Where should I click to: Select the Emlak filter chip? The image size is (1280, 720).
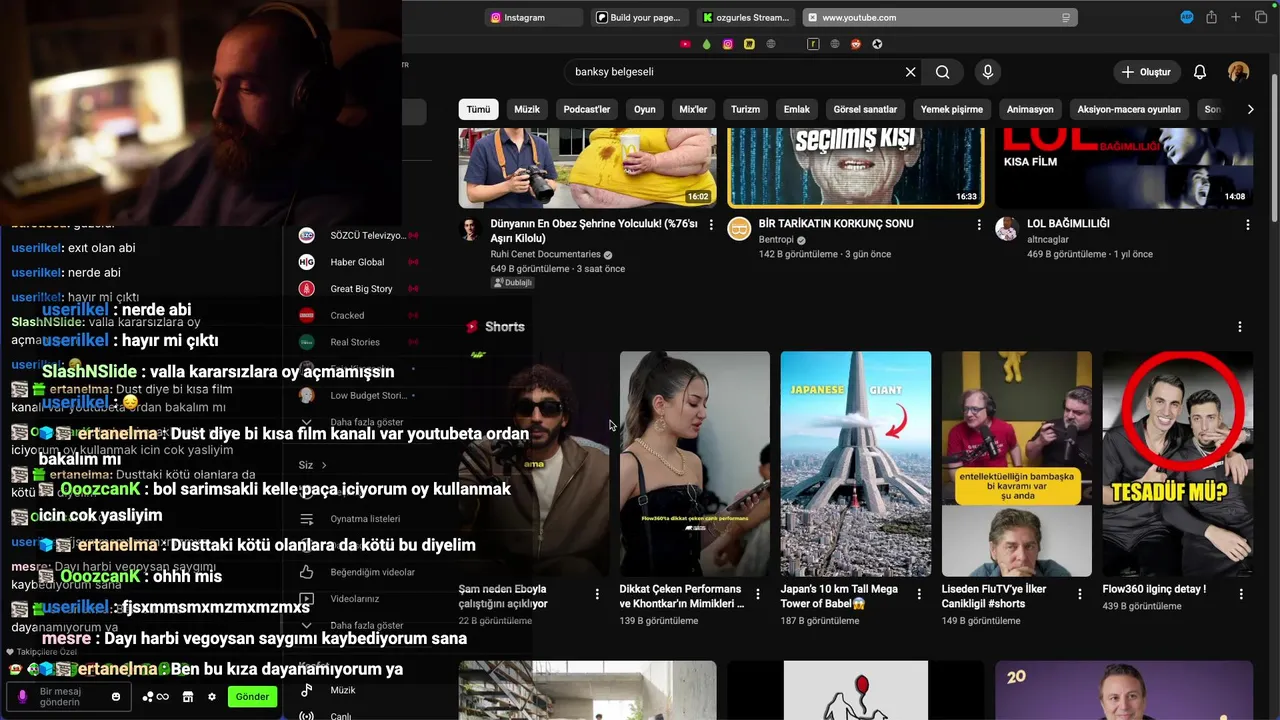tap(797, 109)
